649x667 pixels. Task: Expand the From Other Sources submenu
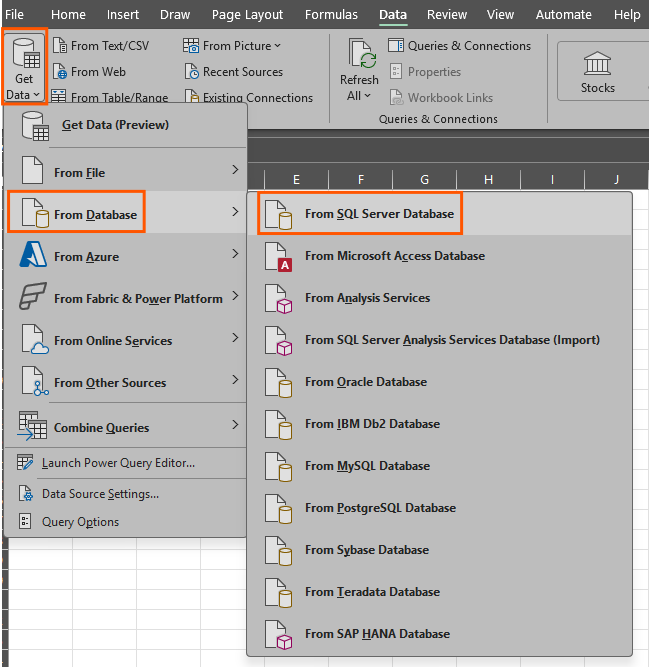pos(126,380)
